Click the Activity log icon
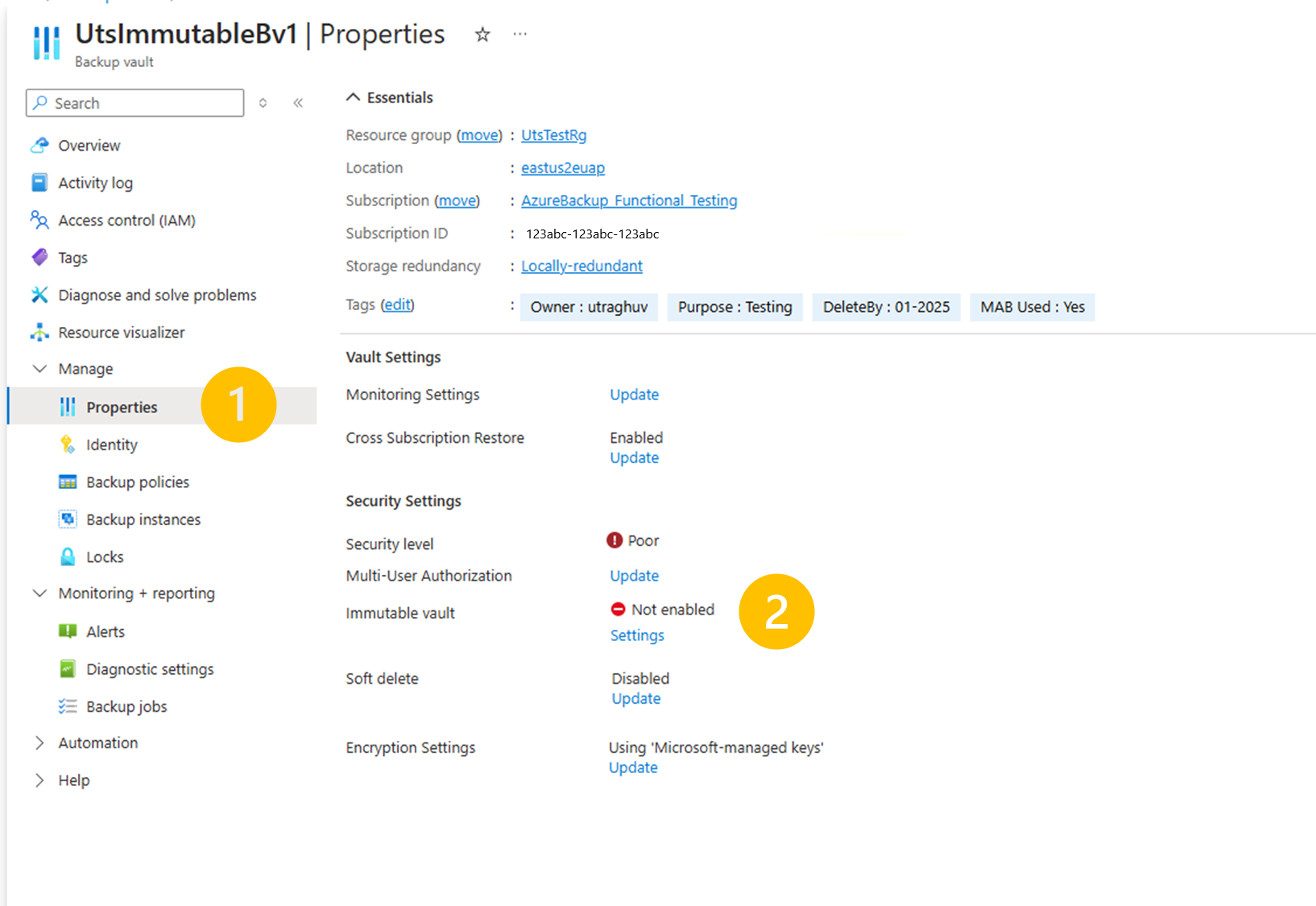This screenshot has height=906, width=1316. pos(39,183)
